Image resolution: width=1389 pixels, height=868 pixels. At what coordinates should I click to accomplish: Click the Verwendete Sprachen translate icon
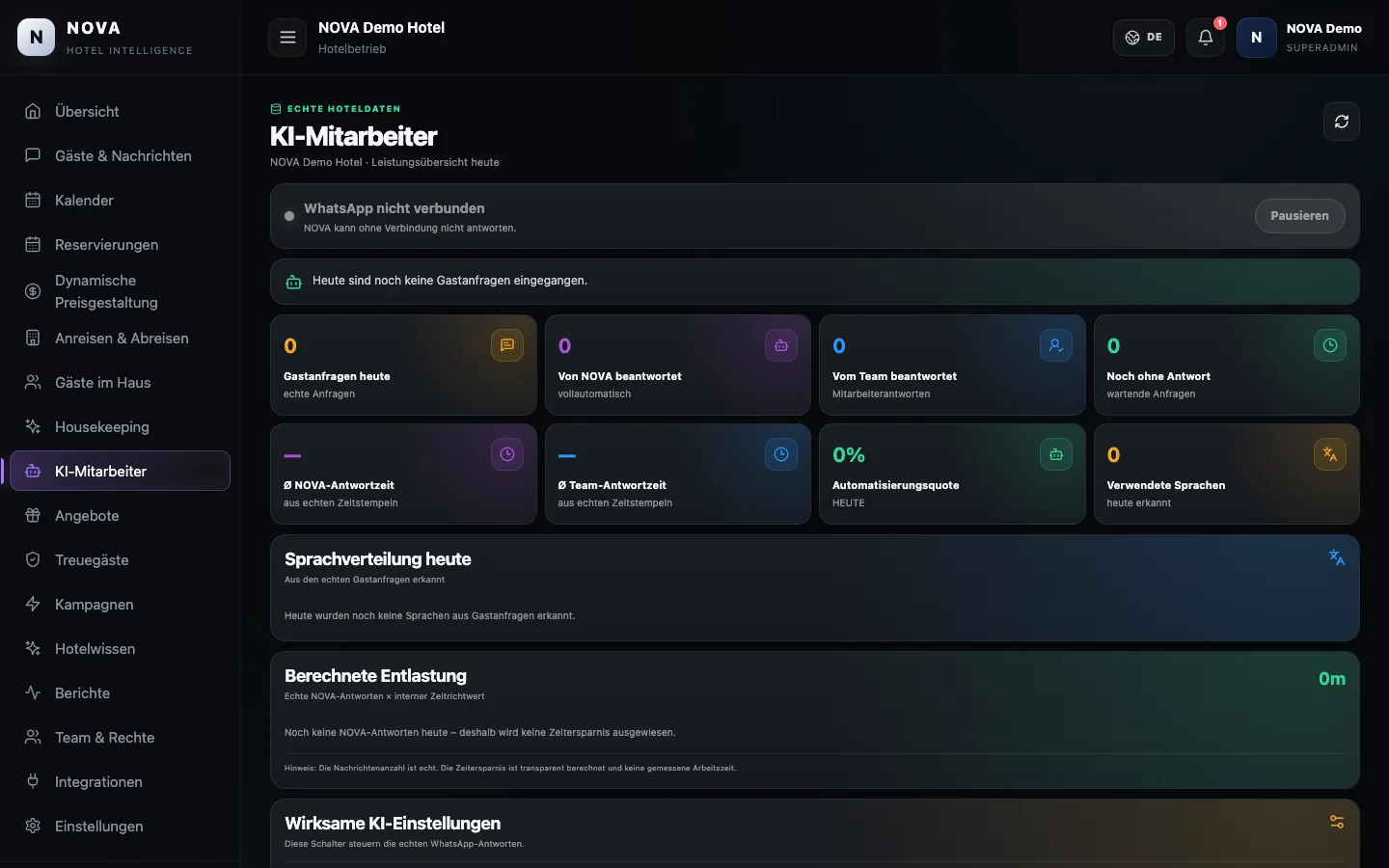[1330, 454]
